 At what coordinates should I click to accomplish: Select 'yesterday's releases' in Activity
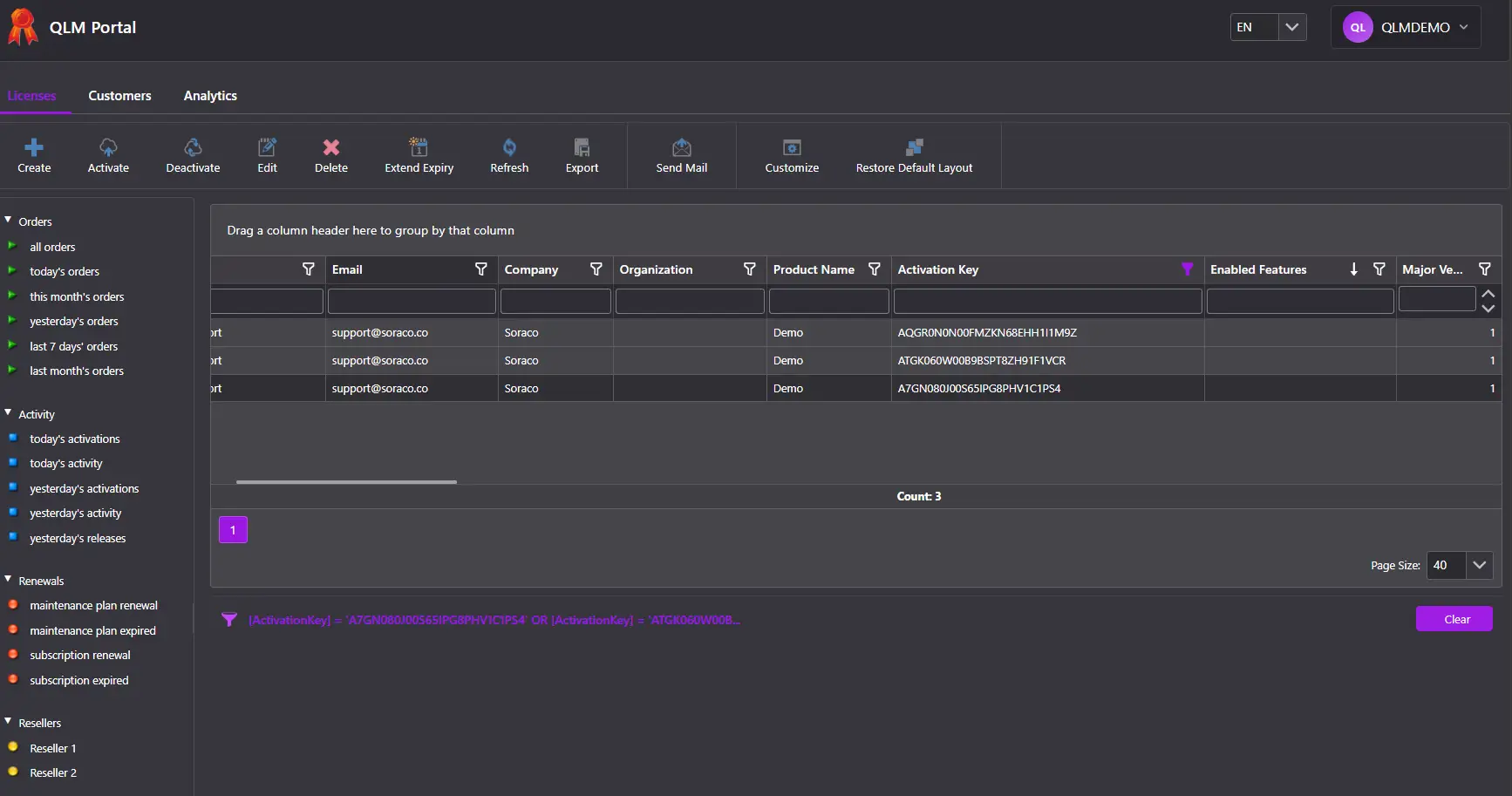click(x=78, y=538)
